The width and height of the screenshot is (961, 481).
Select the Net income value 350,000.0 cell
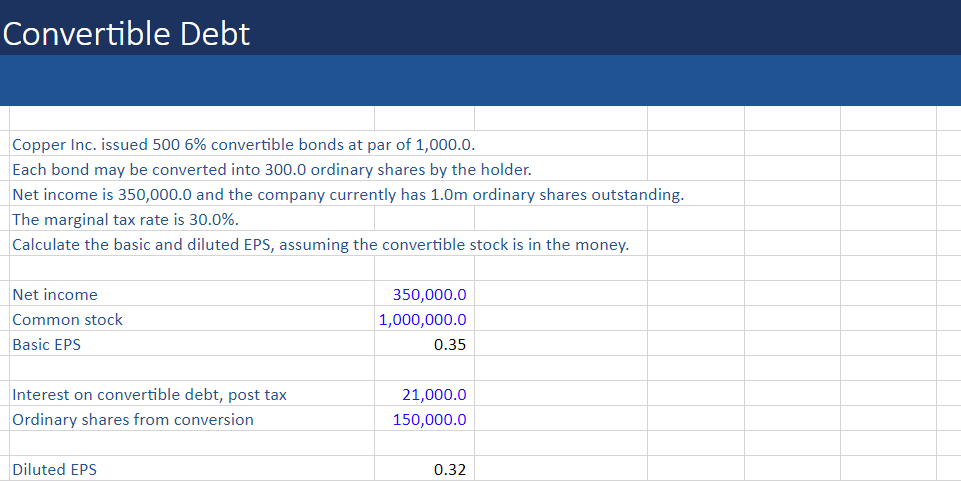(x=432, y=295)
